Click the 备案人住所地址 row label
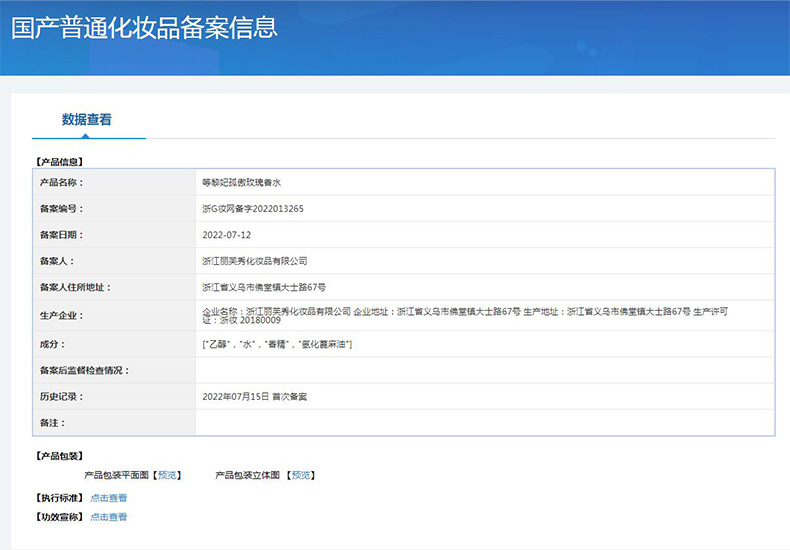 (x=75, y=287)
